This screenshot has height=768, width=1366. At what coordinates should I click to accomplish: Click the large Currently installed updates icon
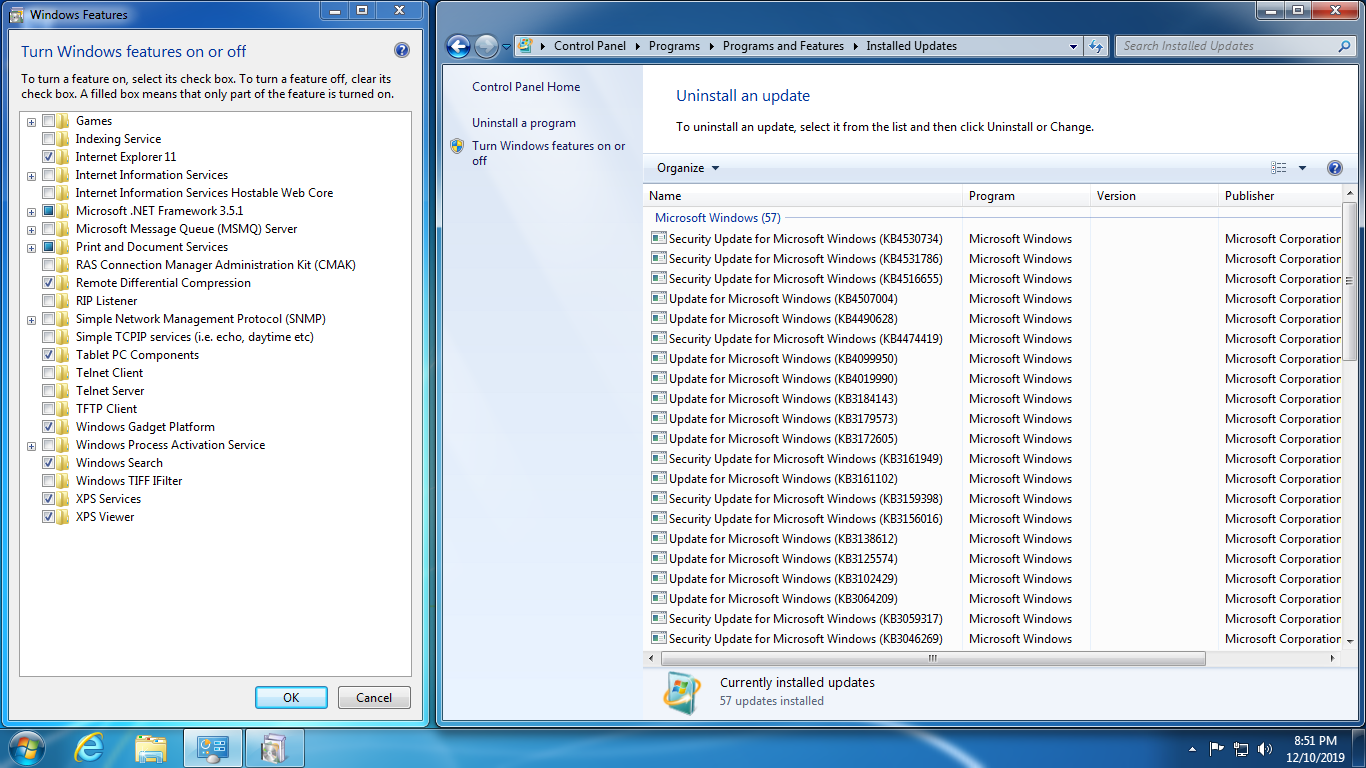682,691
